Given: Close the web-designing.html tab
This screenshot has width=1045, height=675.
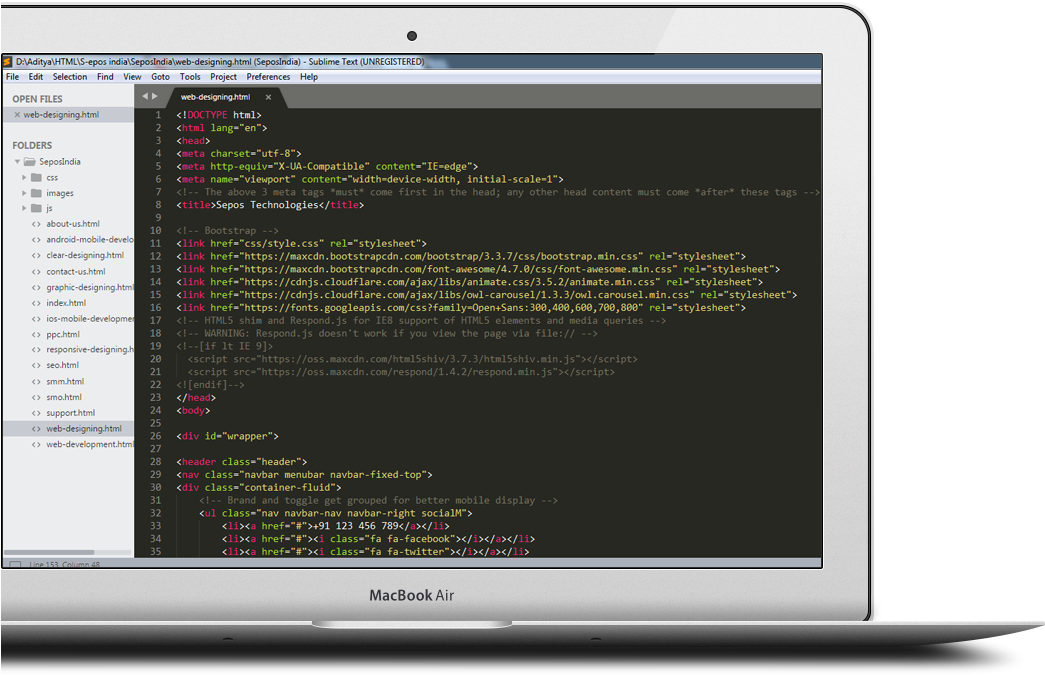Looking at the screenshot, I should click(268, 97).
